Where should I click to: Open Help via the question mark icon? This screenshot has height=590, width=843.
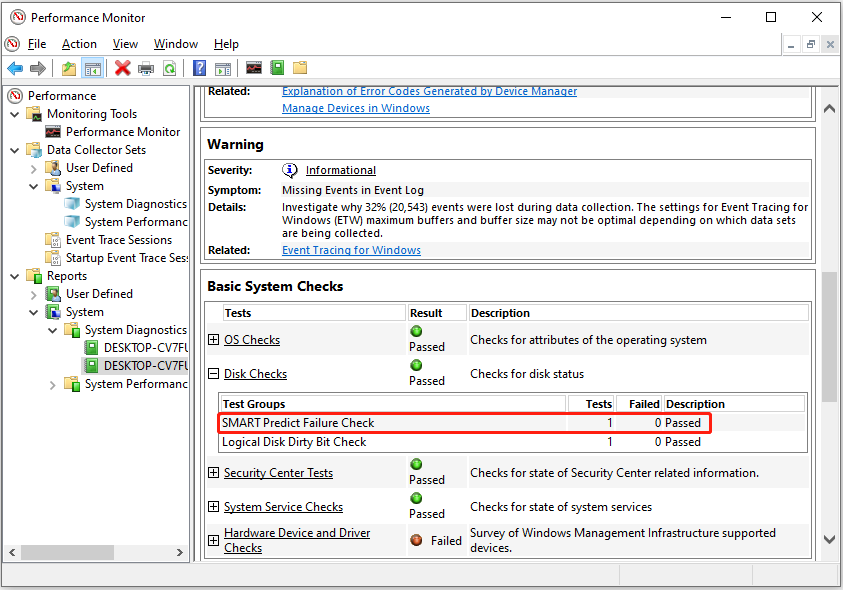tap(198, 68)
